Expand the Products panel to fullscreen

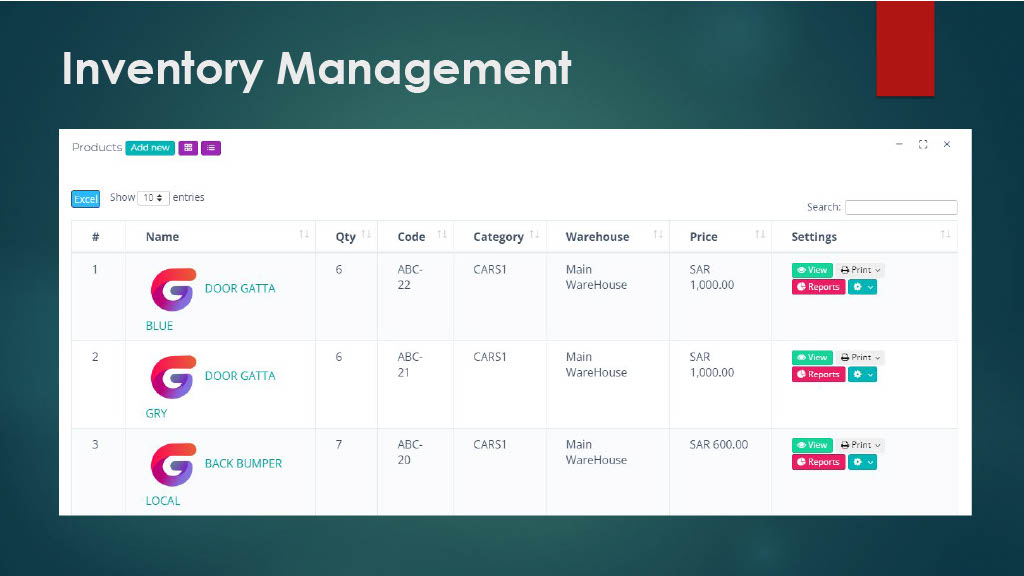point(923,144)
